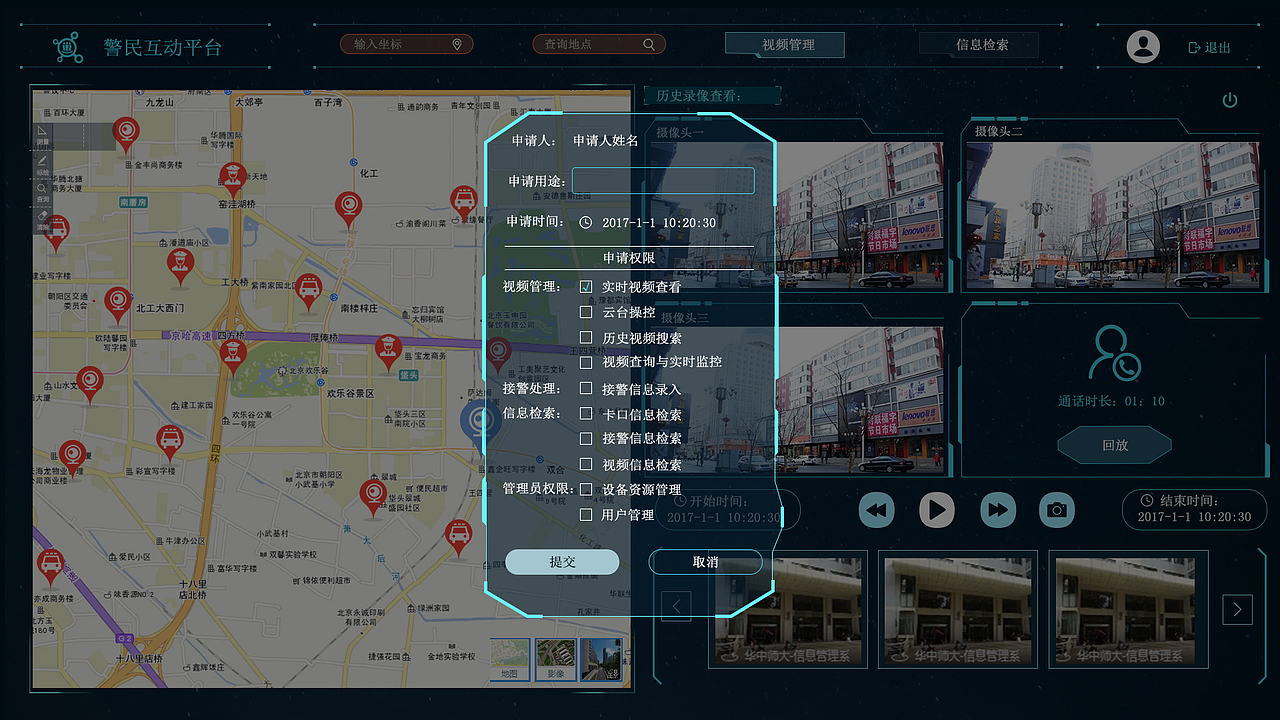The image size is (1280, 720).
Task: Click the caller contact icon above 通话时长
Action: 1115,352
